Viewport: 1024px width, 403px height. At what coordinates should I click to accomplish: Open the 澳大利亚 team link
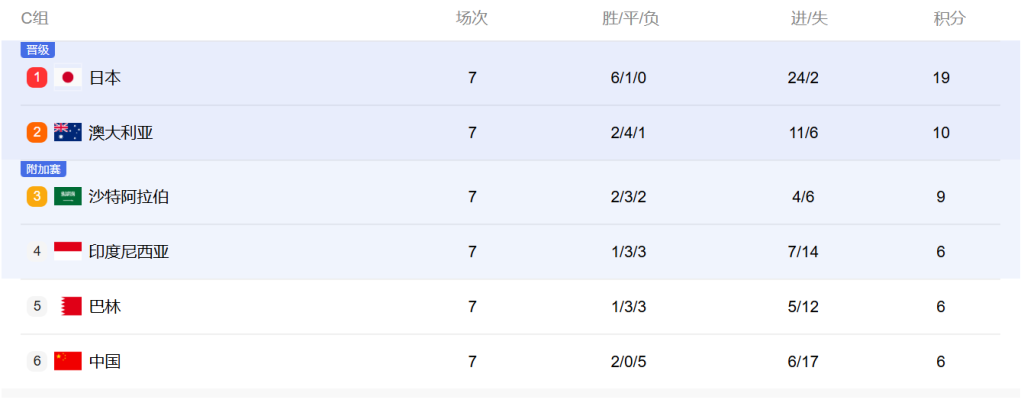tap(121, 133)
